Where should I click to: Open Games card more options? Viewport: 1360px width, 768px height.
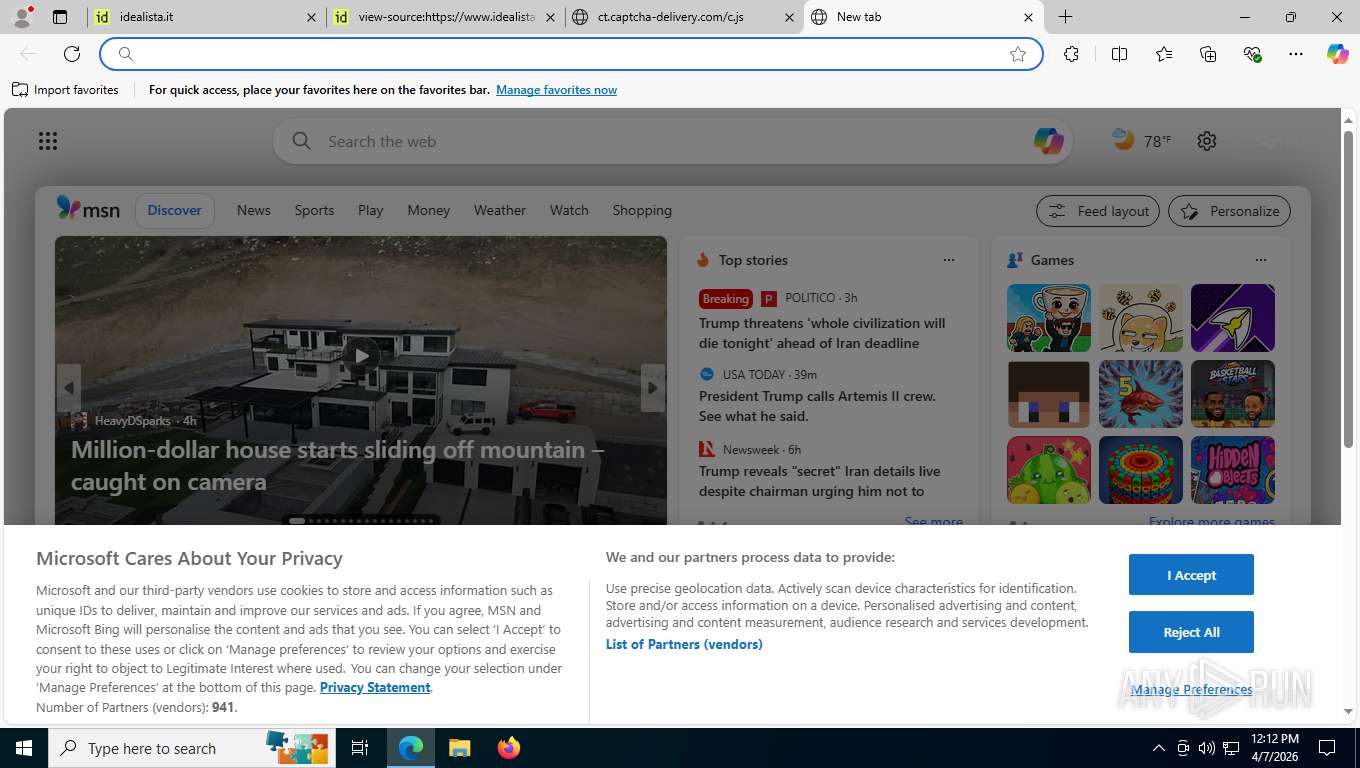[1261, 260]
